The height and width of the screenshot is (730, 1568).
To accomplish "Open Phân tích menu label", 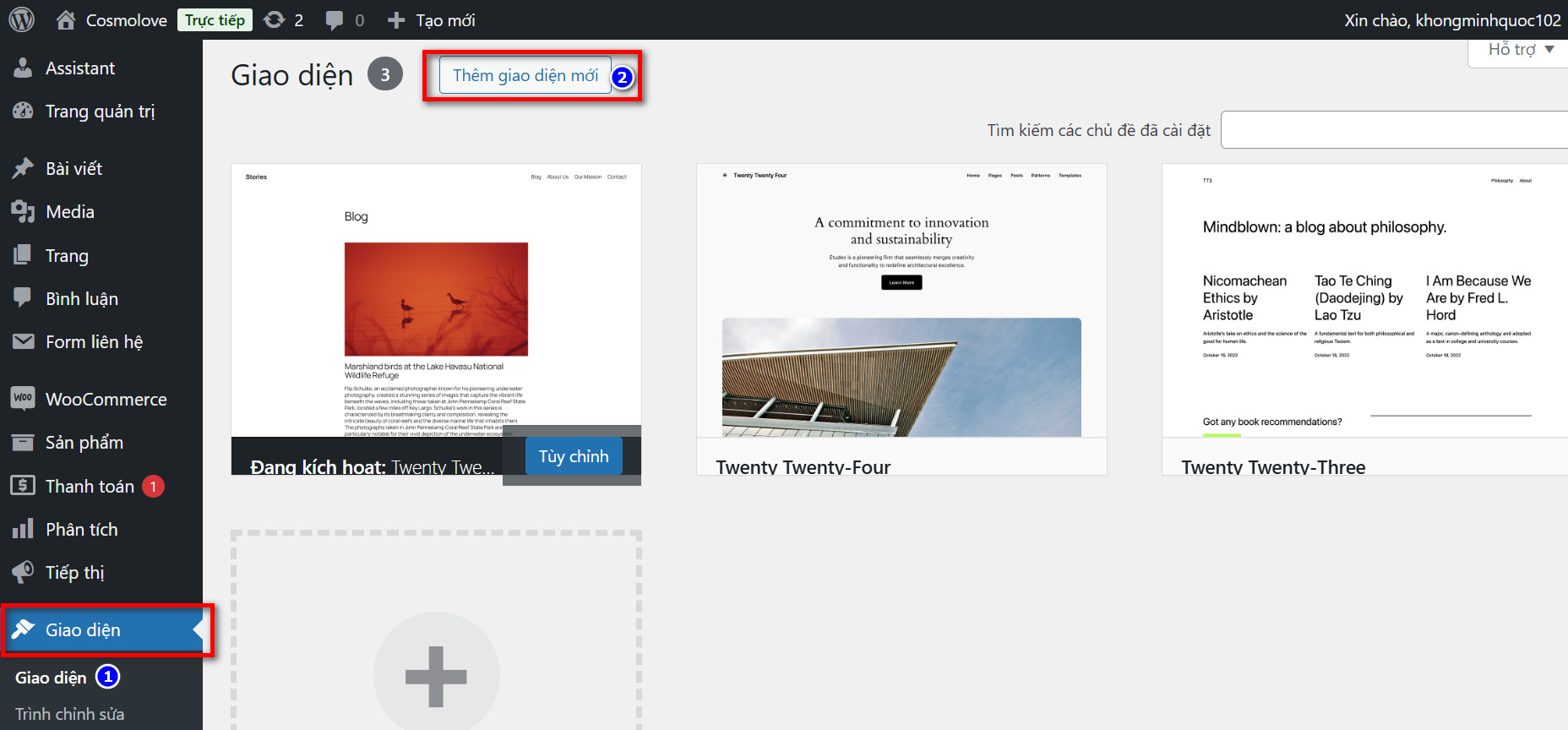I will (82, 529).
